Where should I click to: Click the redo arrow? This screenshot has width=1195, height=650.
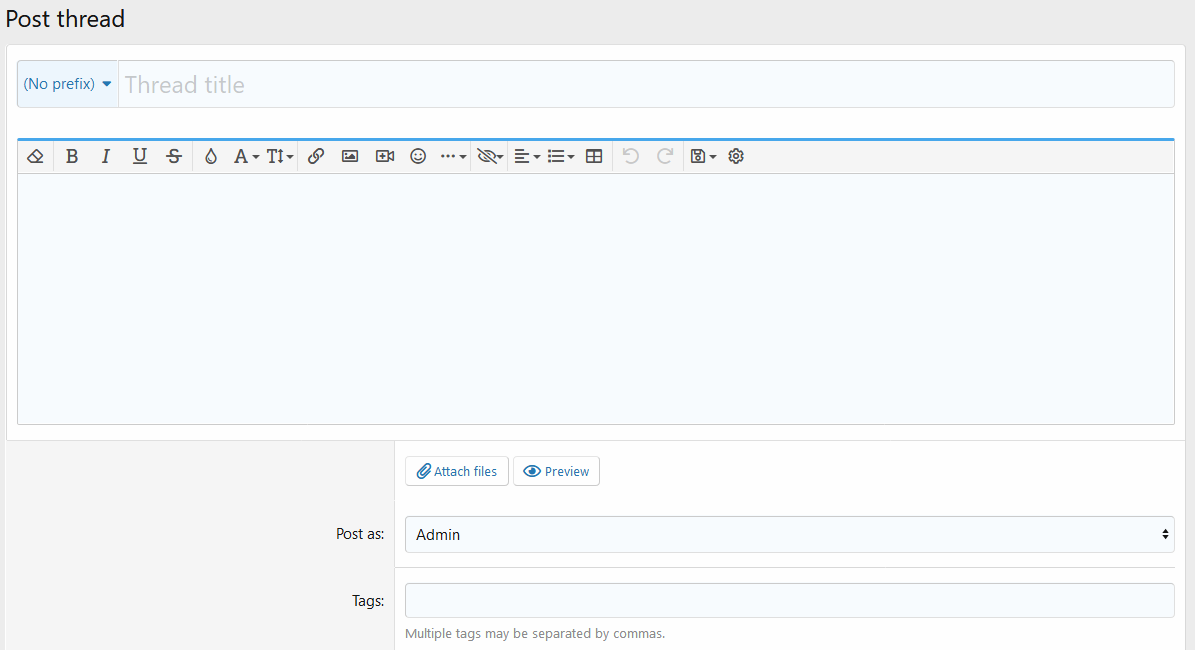[665, 156]
